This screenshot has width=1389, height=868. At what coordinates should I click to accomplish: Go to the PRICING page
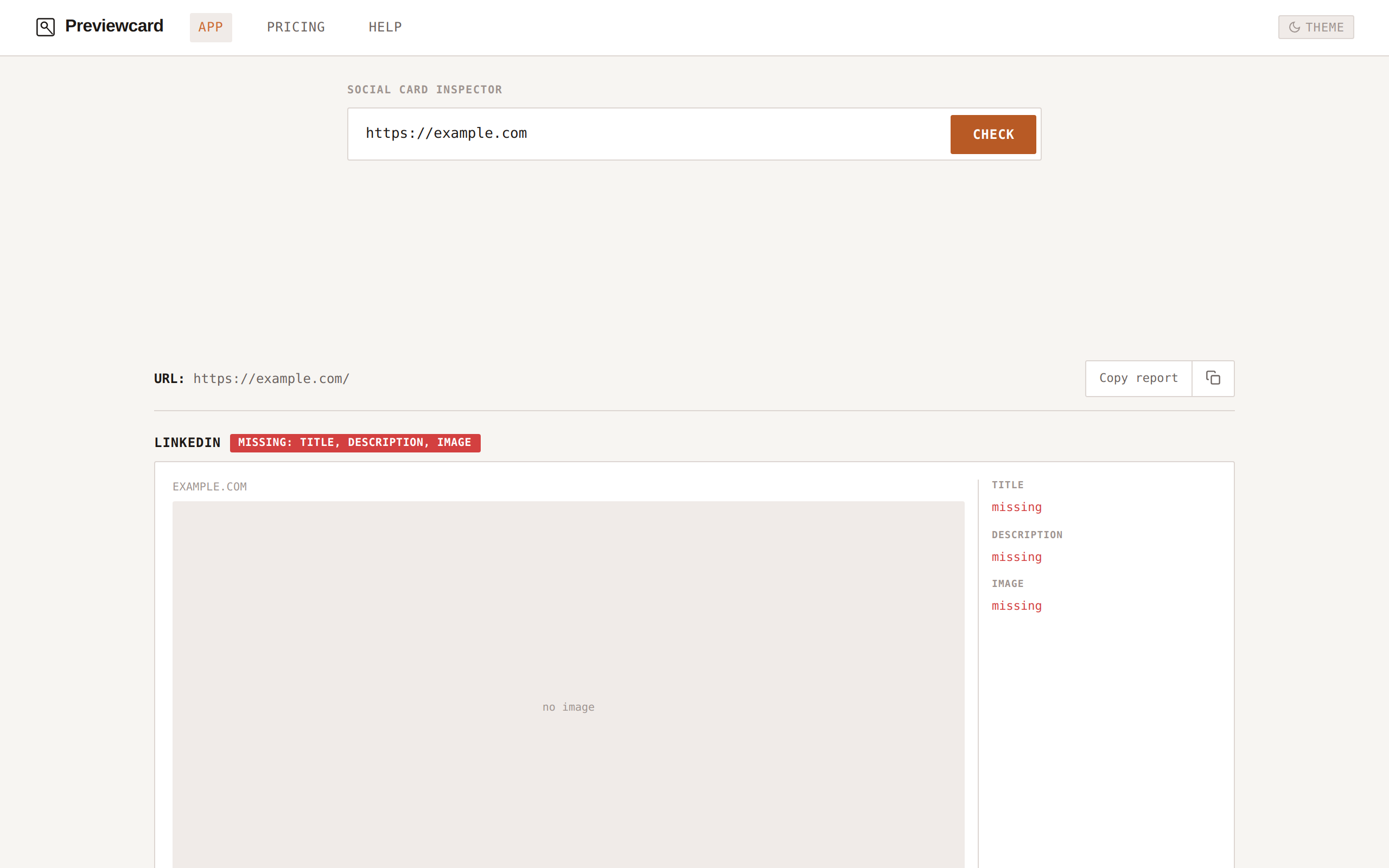point(296,27)
